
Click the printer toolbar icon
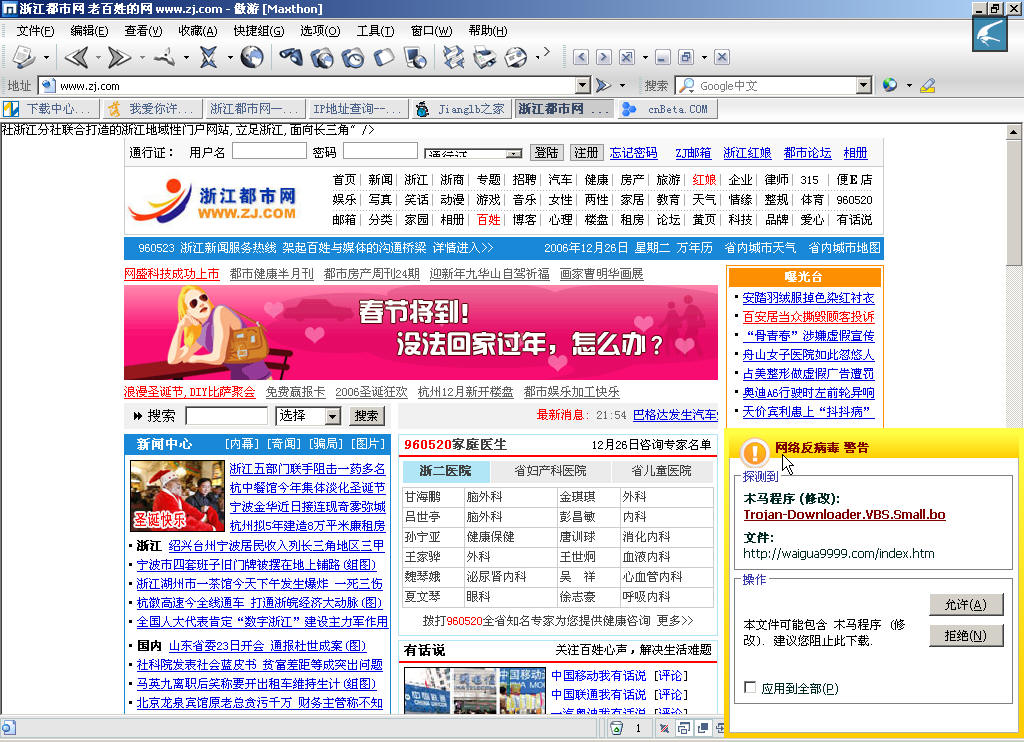coord(485,57)
